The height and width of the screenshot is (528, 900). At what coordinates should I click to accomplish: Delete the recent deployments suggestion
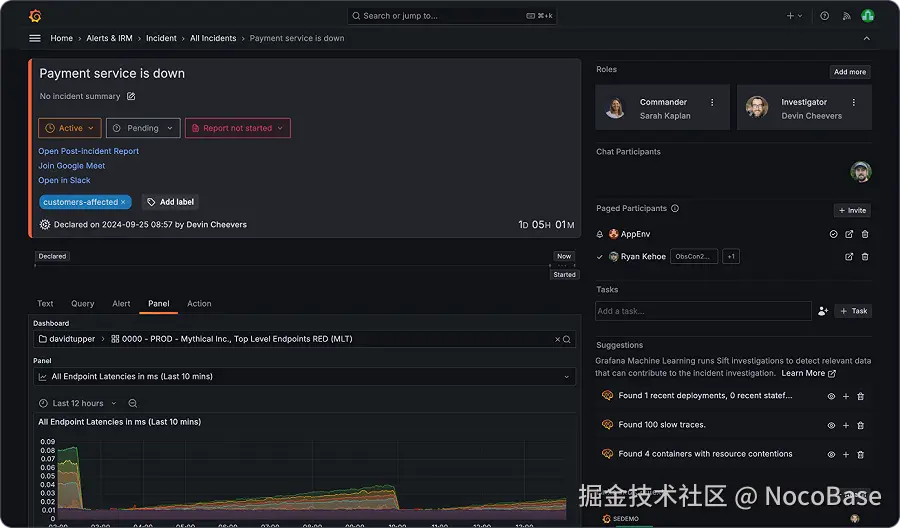coord(860,397)
